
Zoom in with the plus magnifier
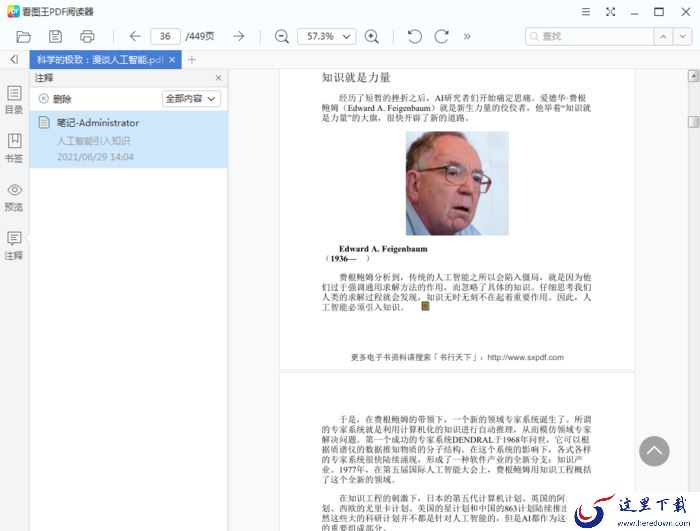[x=371, y=37]
